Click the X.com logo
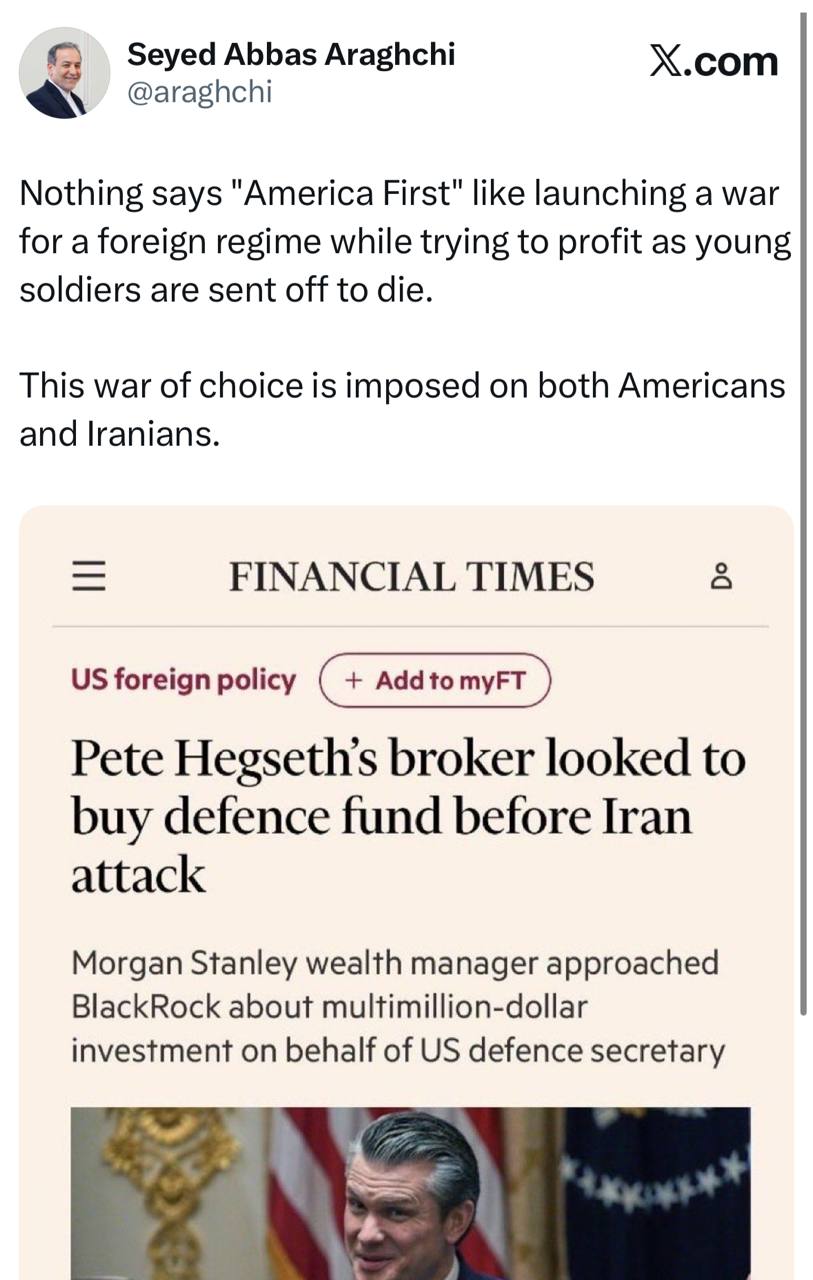813x1280 pixels. coord(712,62)
